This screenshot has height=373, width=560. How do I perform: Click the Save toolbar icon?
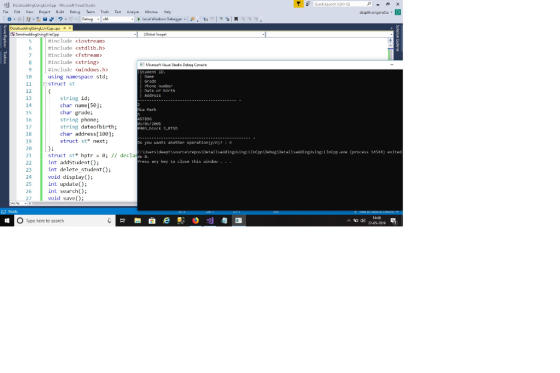tap(45, 19)
